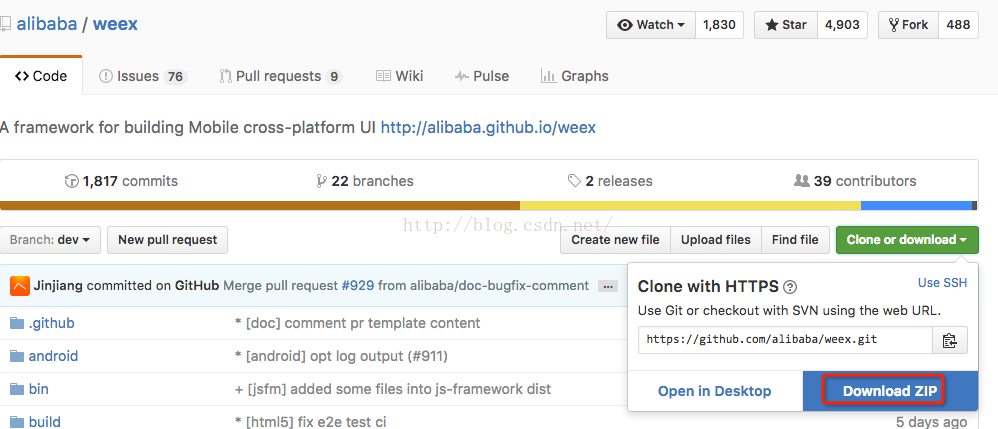Click the Jinjiang avatar icon
Screen dimensions: 998x429
19,286
